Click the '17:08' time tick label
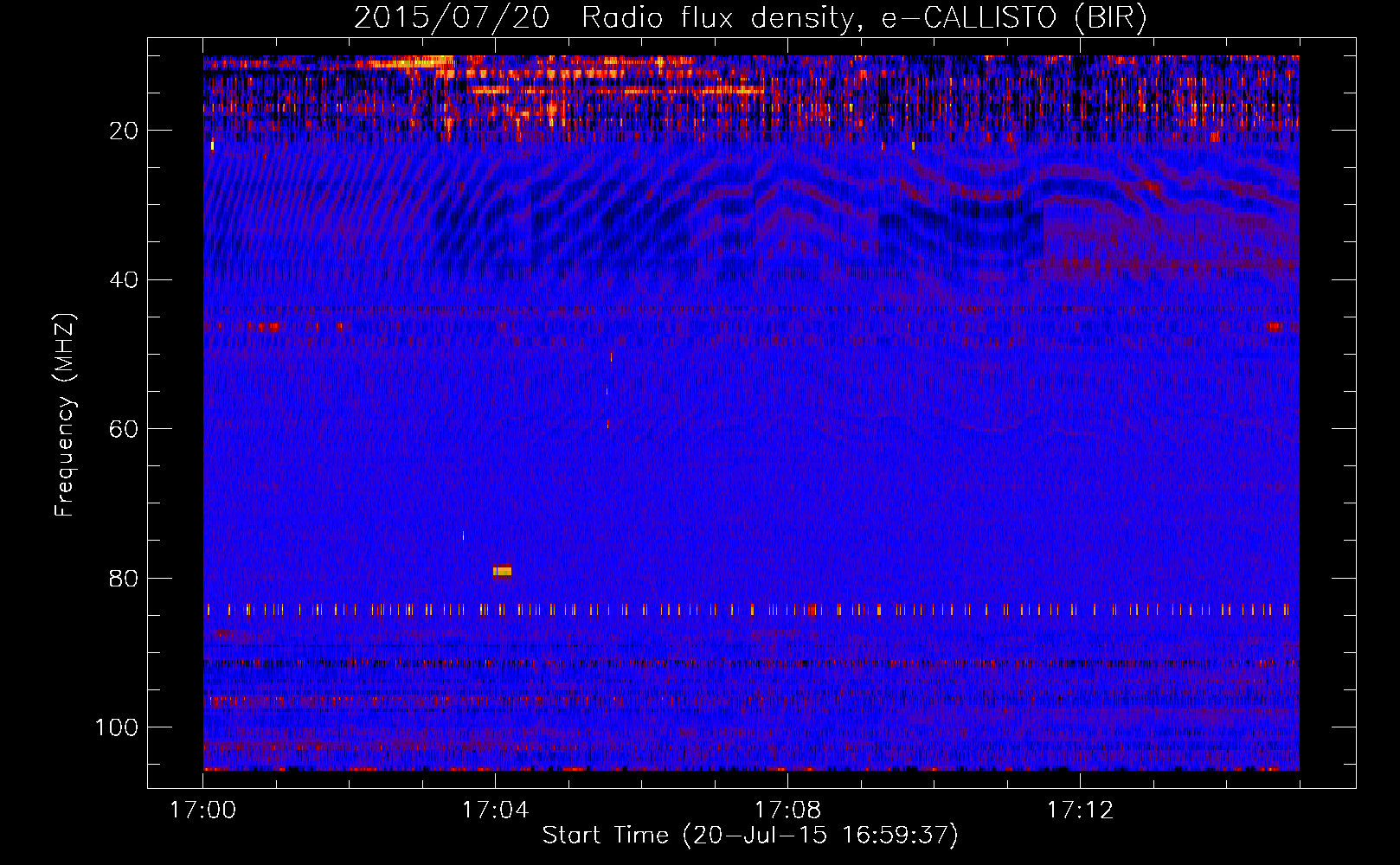1400x865 pixels. (787, 811)
